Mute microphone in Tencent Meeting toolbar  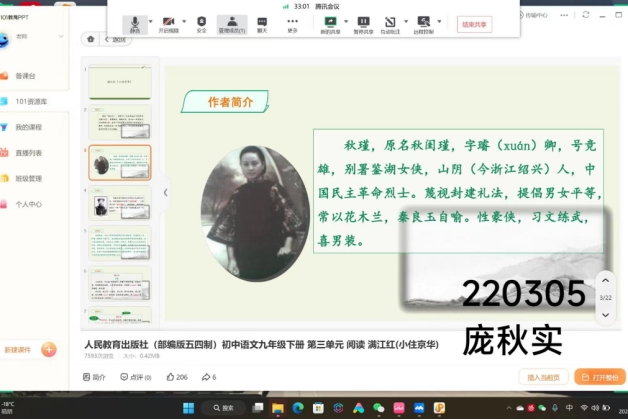pos(133,22)
